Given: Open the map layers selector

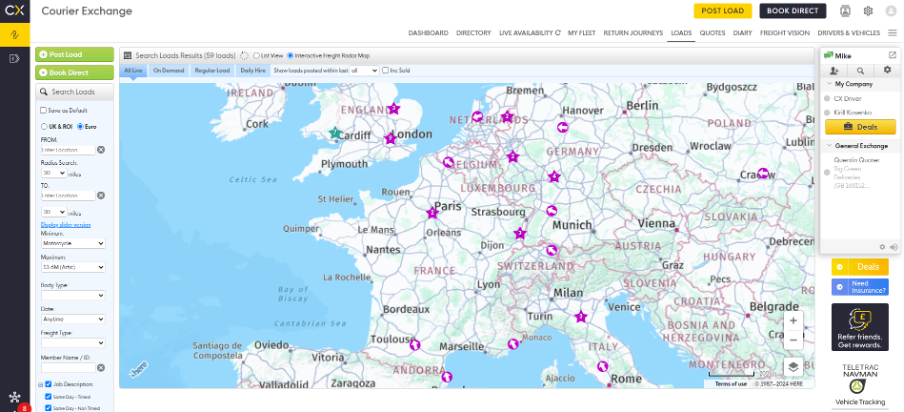Looking at the screenshot, I should [x=793, y=367].
